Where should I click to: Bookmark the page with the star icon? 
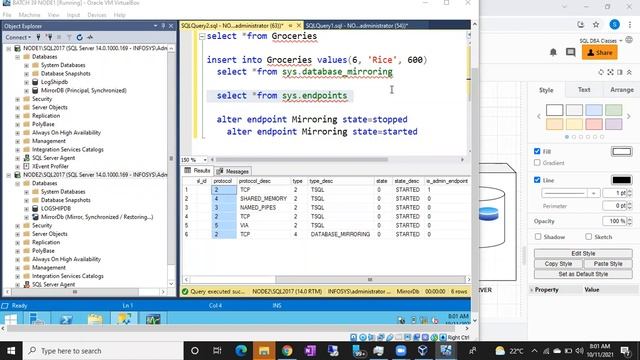pyautogui.click(x=596, y=24)
